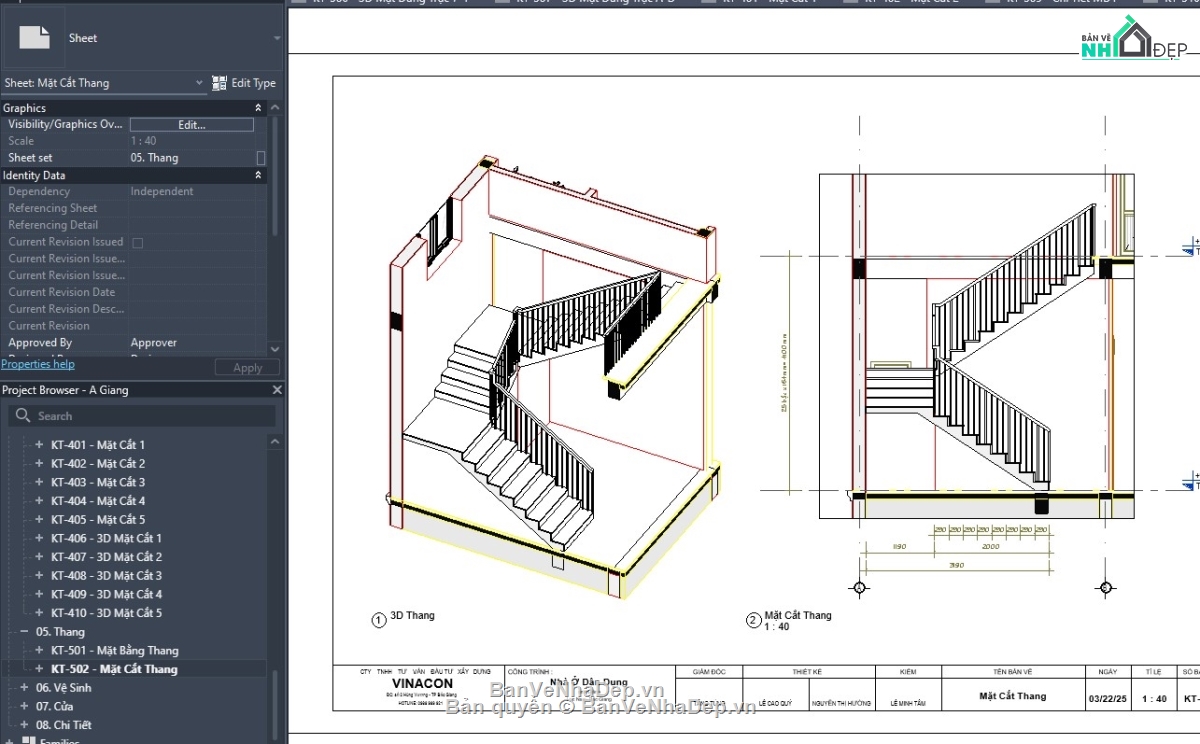Image resolution: width=1200 pixels, height=744 pixels.
Task: Click the Properties panel scroll-up arrow
Action: (276, 108)
